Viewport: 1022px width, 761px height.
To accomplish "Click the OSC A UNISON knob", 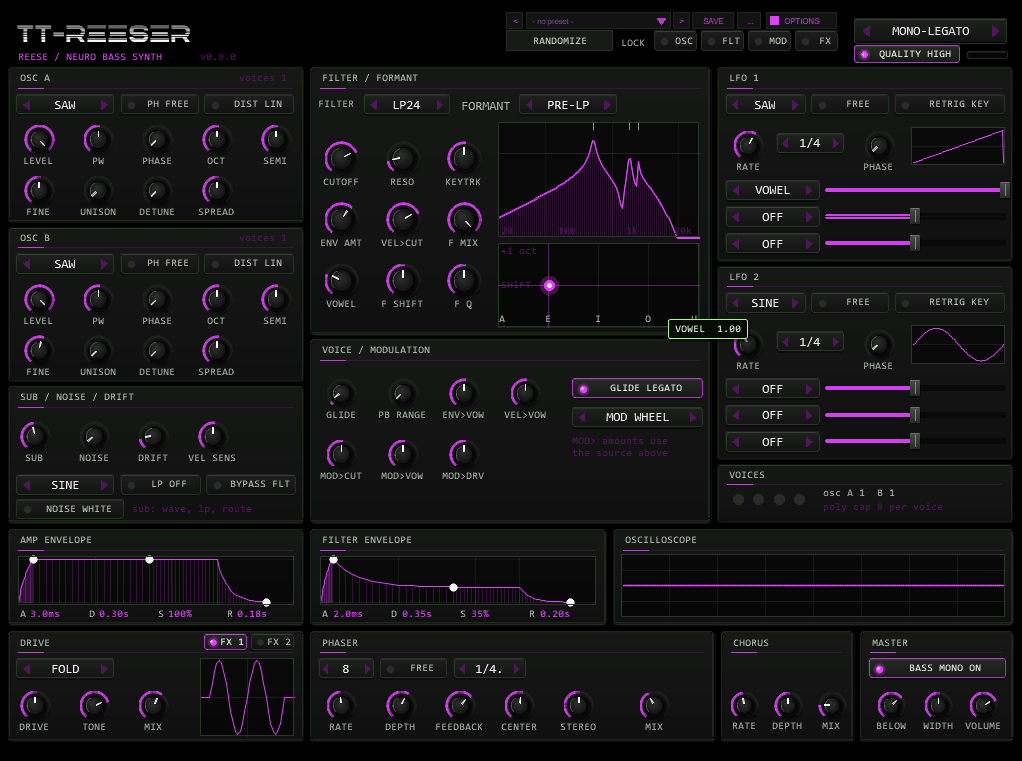I will (98, 191).
